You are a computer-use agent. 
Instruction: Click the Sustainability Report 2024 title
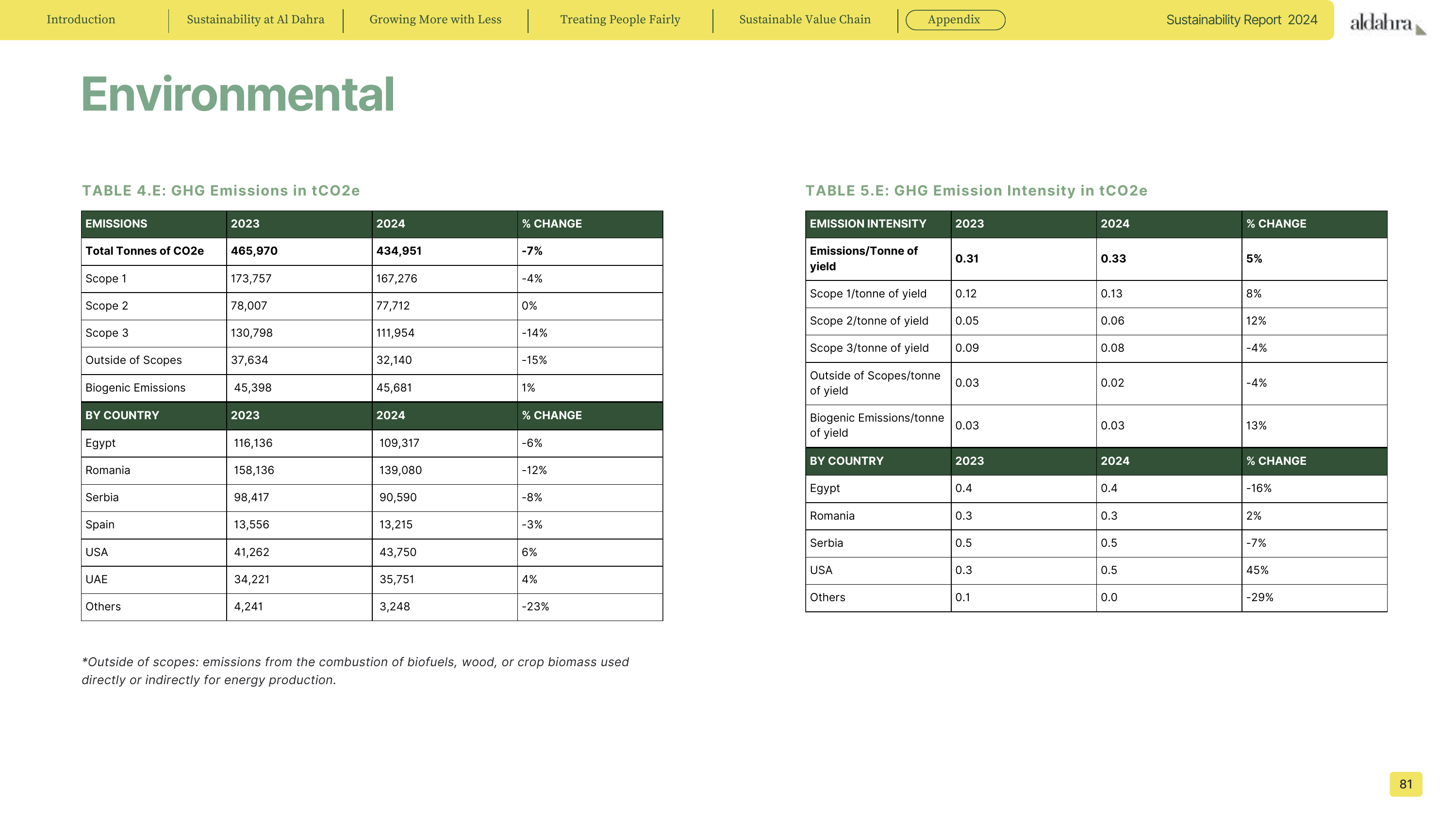pos(1242,20)
